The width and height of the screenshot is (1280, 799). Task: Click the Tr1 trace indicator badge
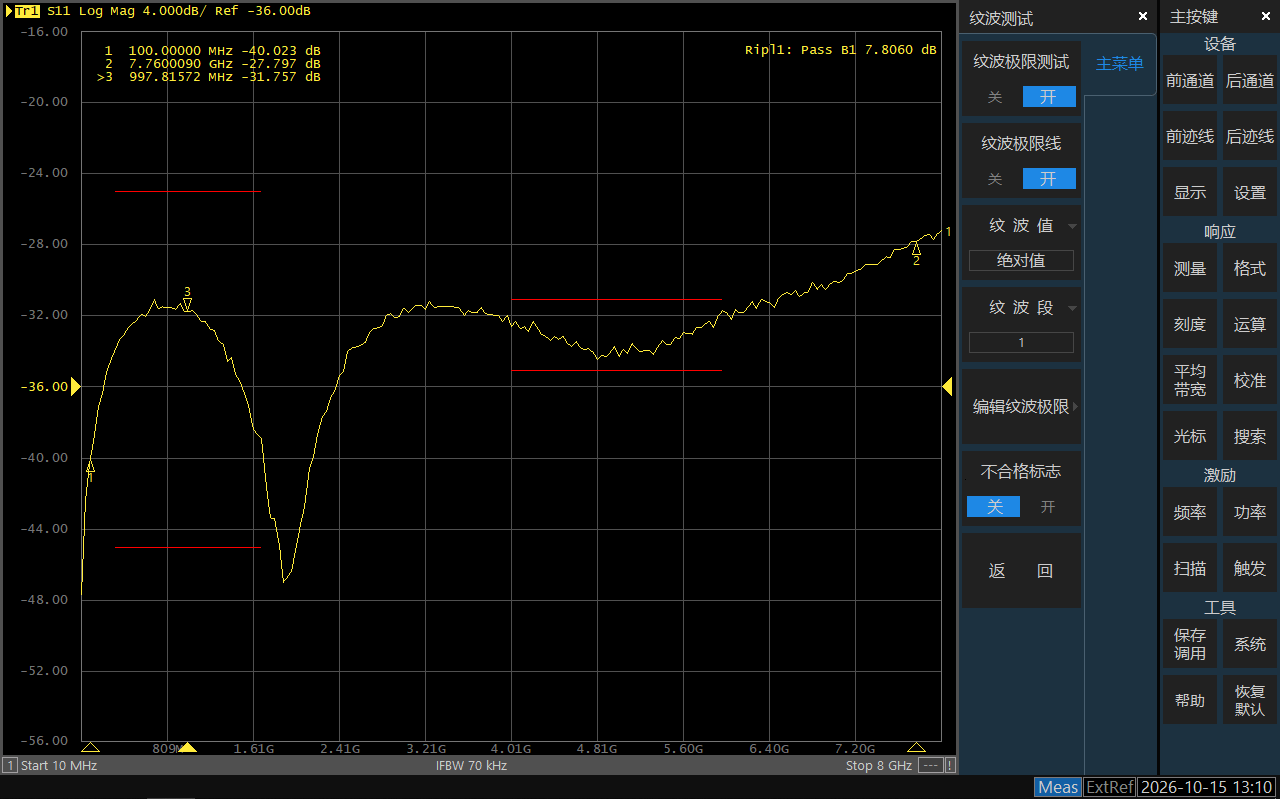pos(27,11)
